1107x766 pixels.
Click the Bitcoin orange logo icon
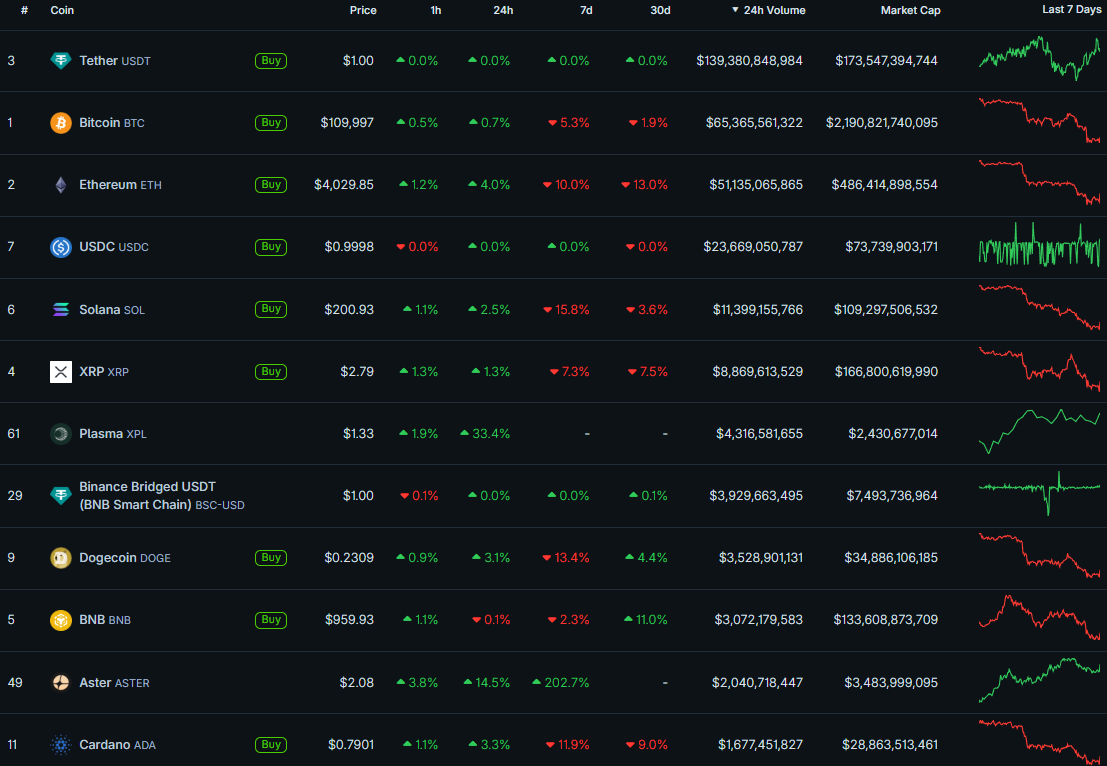click(61, 123)
